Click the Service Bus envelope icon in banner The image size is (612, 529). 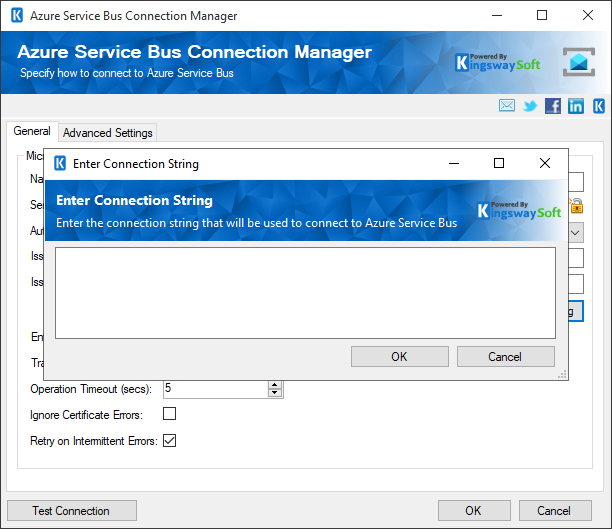click(579, 62)
